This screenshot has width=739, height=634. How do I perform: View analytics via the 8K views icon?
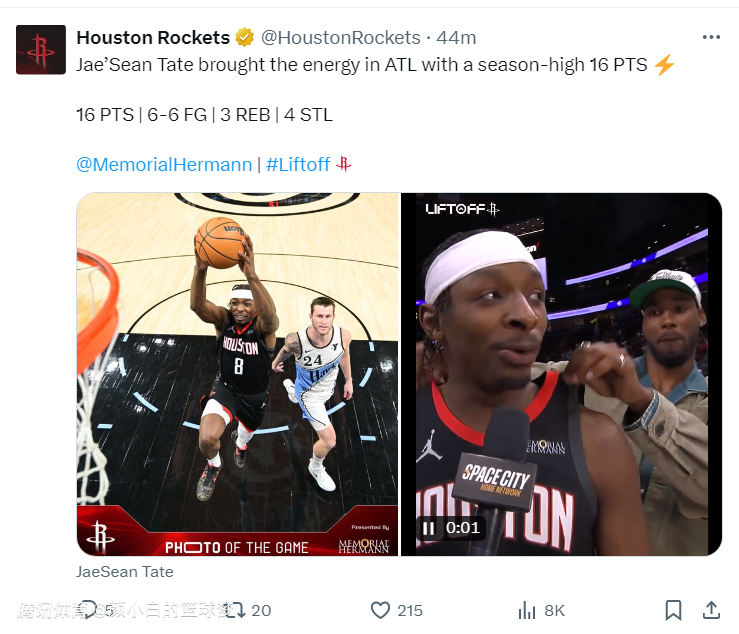(x=527, y=610)
